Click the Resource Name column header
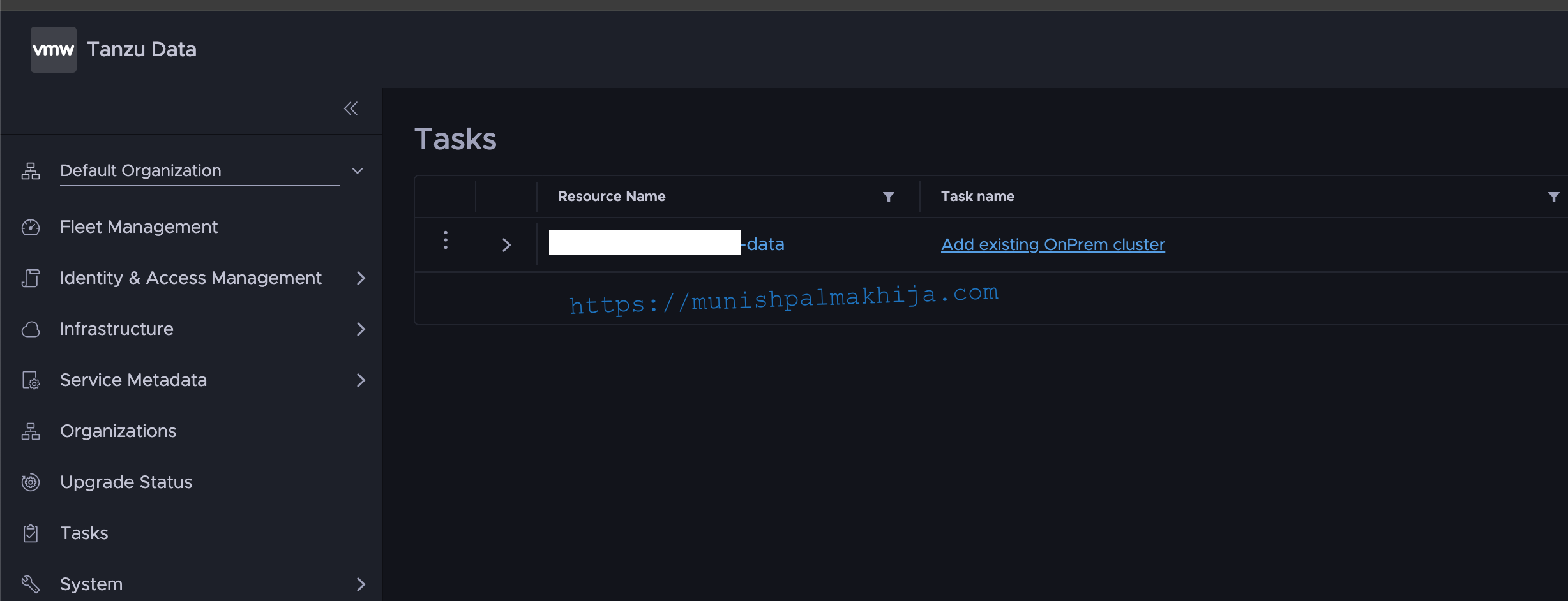Screen dimensions: 1568x601 click(612, 197)
